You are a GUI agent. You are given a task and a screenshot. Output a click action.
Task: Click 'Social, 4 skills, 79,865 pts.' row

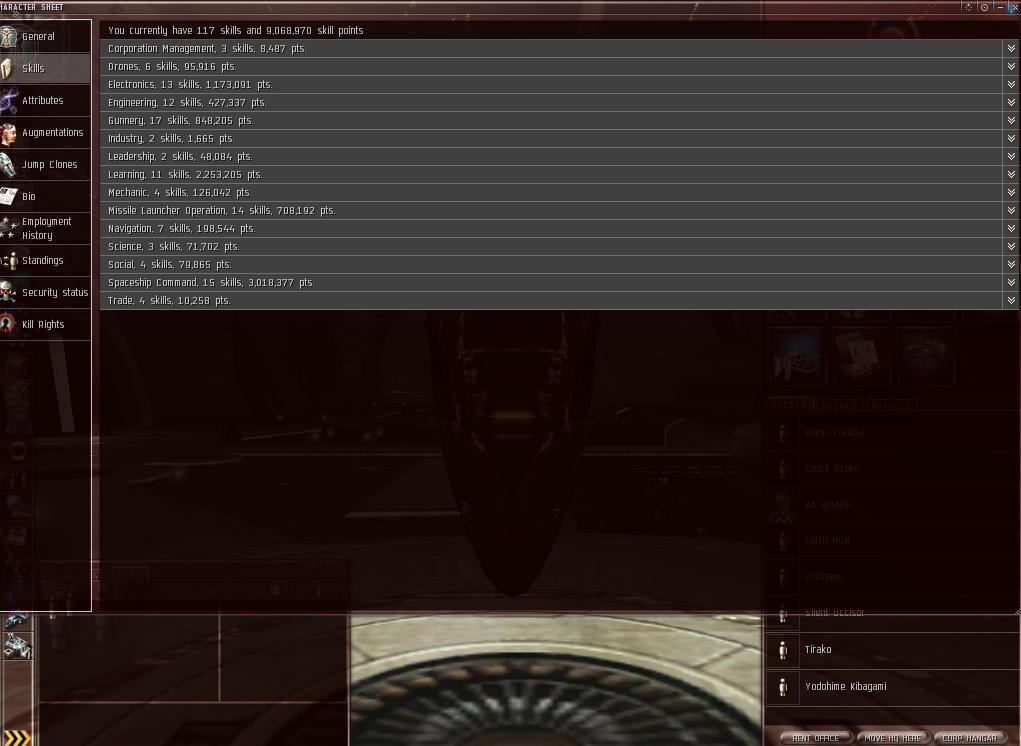click(x=559, y=264)
